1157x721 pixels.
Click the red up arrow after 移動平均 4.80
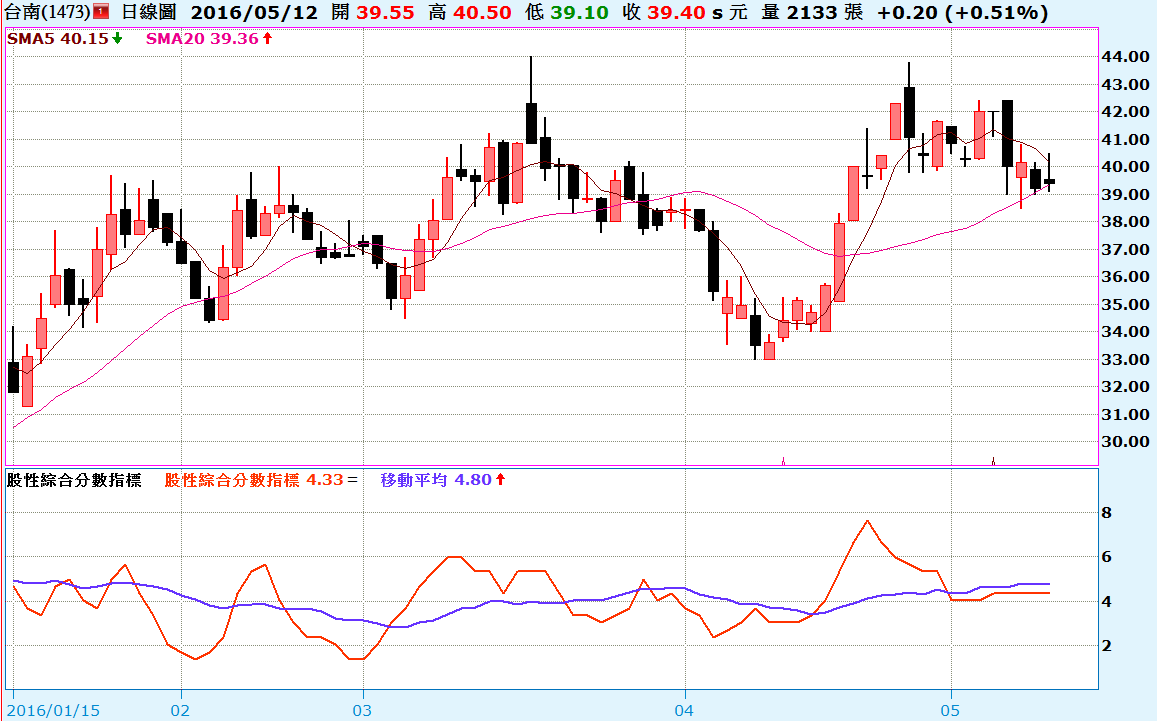click(x=500, y=480)
